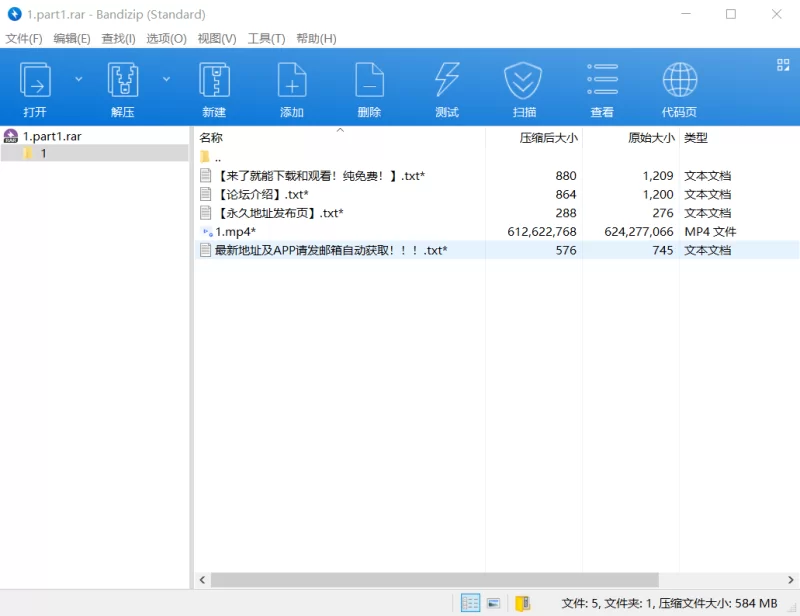This screenshot has height=616, width=800.
Task: Click the Scan (扫描) shield icon
Action: [x=523, y=80]
